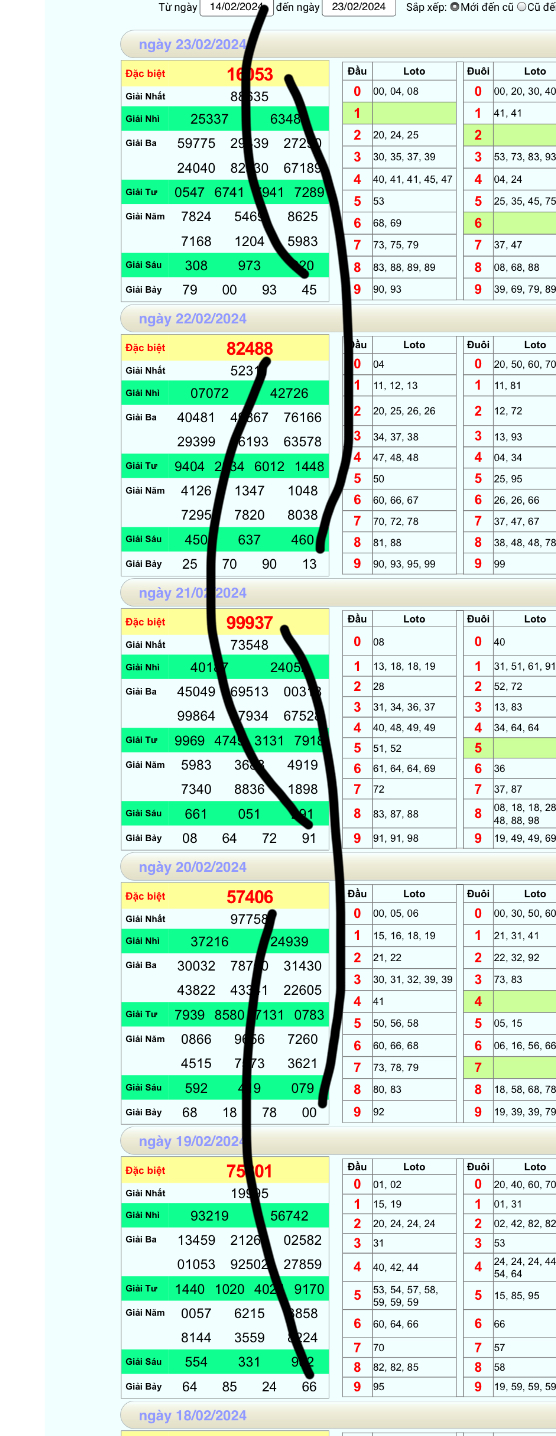Click special prize number 82488

(x=250, y=349)
